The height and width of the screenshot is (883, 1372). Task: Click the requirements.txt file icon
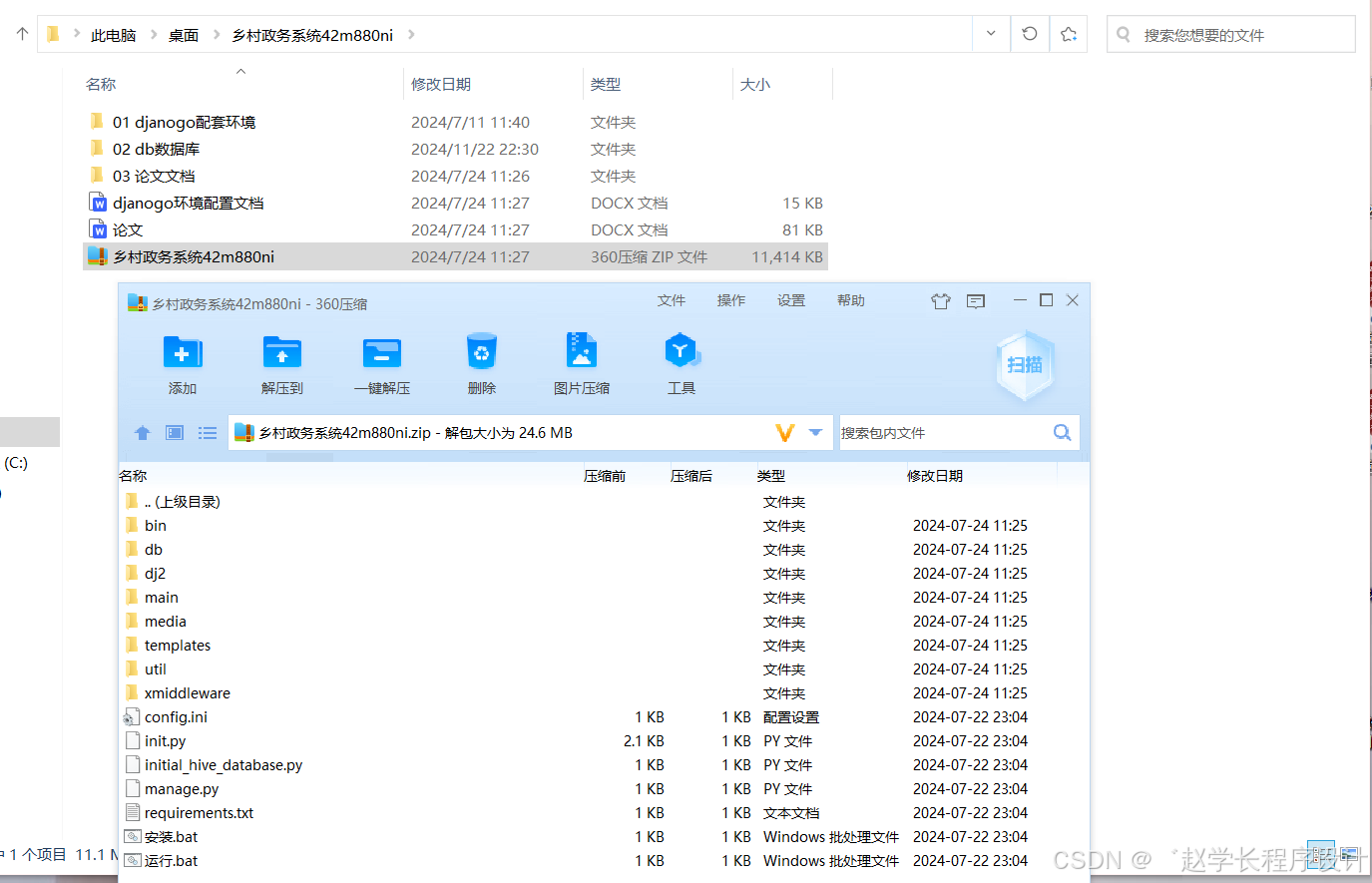point(132,813)
